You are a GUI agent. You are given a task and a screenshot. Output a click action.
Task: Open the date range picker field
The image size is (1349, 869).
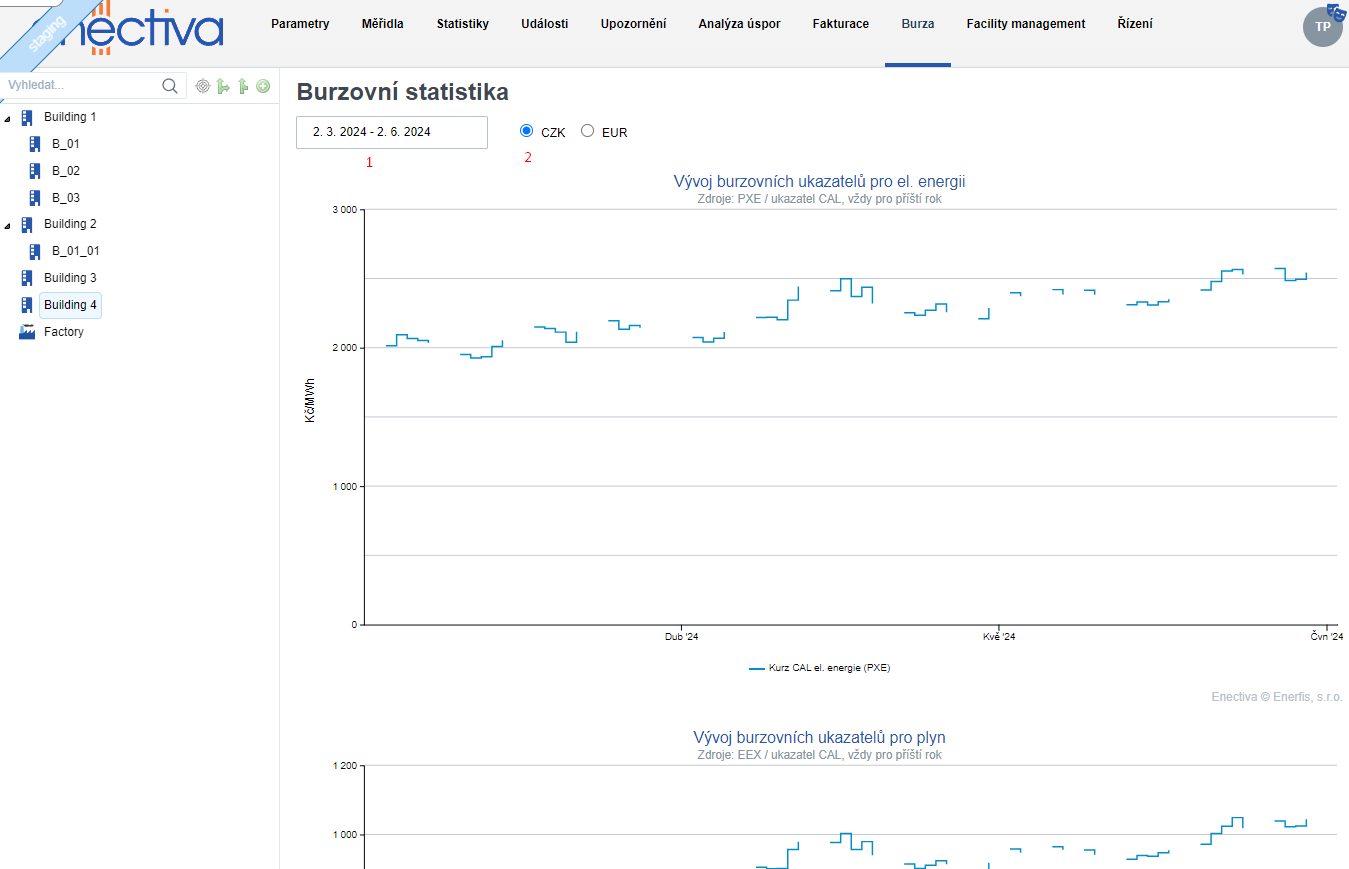pos(391,132)
